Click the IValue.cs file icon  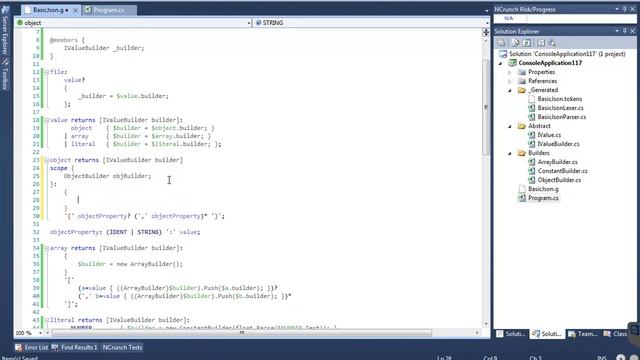point(531,135)
